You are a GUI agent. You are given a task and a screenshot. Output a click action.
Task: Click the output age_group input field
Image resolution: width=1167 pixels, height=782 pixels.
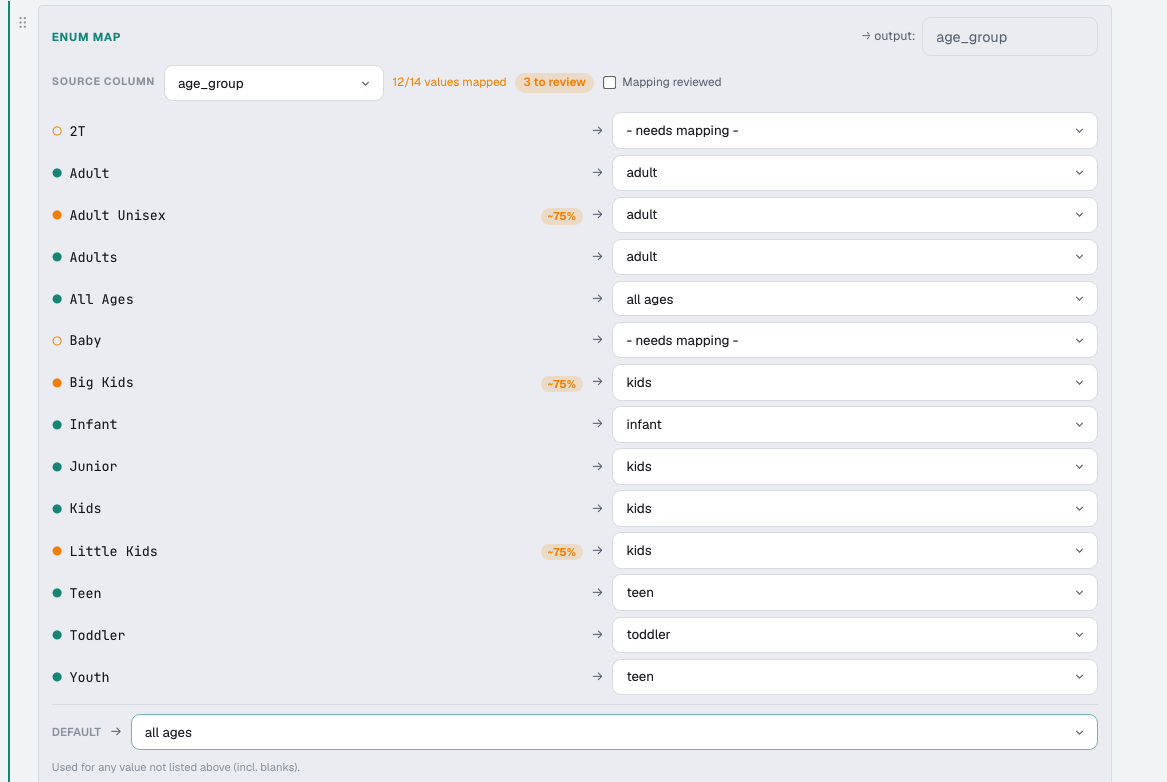pos(1009,37)
